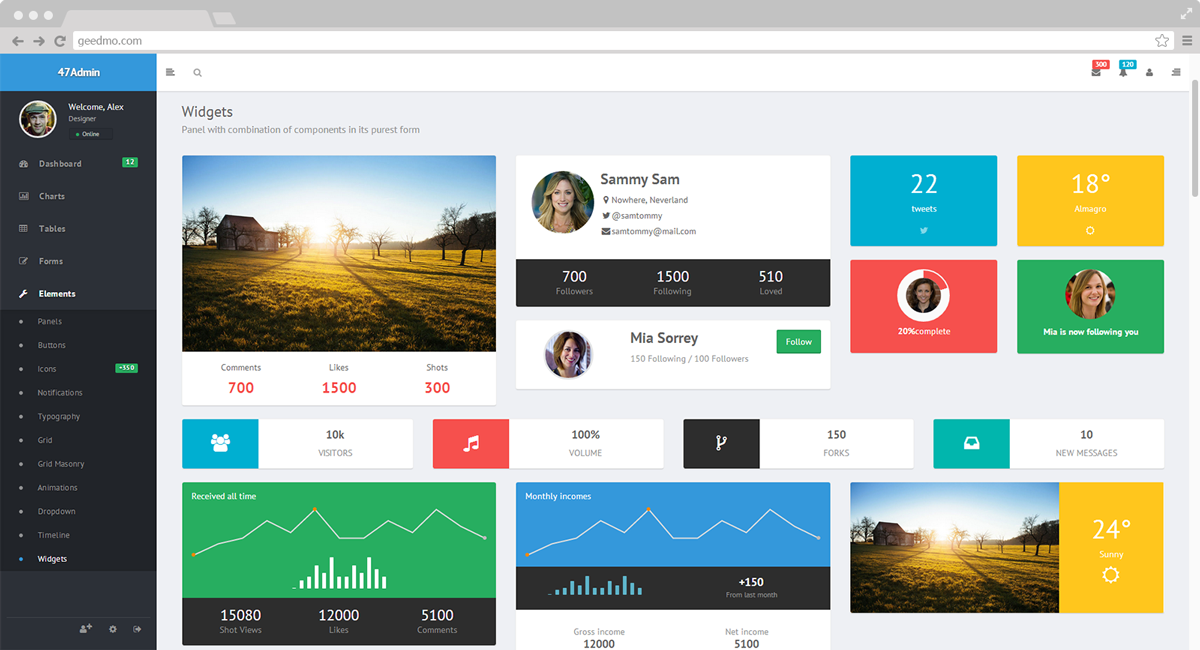Click the user profile icon in header
This screenshot has width=1200, height=650.
(x=1149, y=72)
